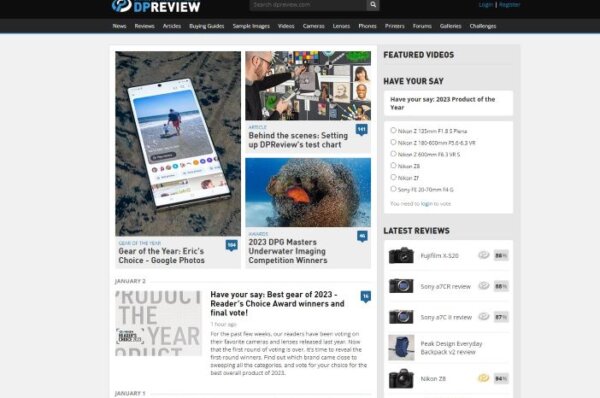
Task: Click the Sony a7CR score badge
Action: pos(501,286)
